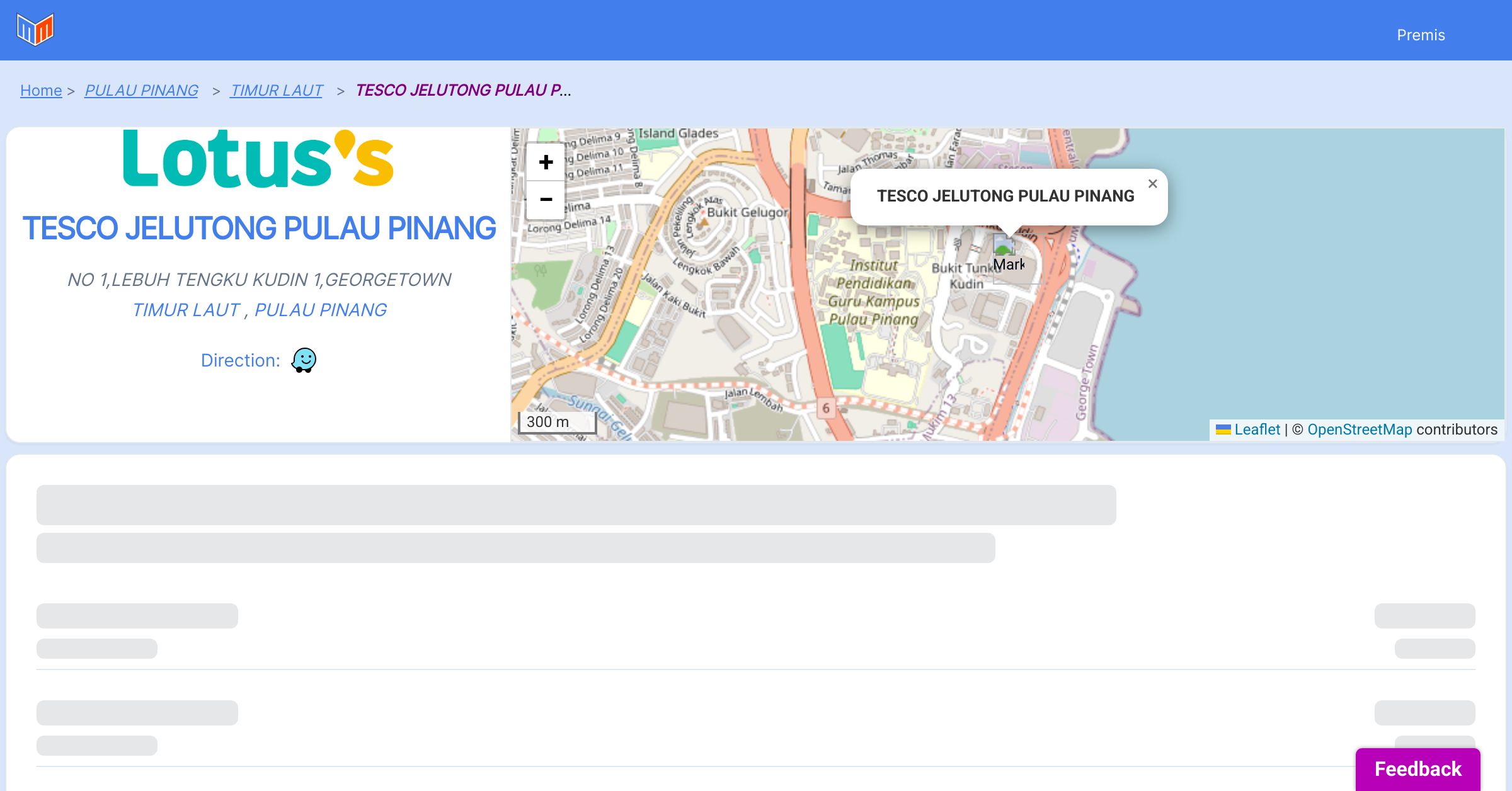Click the TESCO JELUTONG breadcrumb item
Image resolution: width=1512 pixels, height=791 pixels.
click(x=463, y=91)
